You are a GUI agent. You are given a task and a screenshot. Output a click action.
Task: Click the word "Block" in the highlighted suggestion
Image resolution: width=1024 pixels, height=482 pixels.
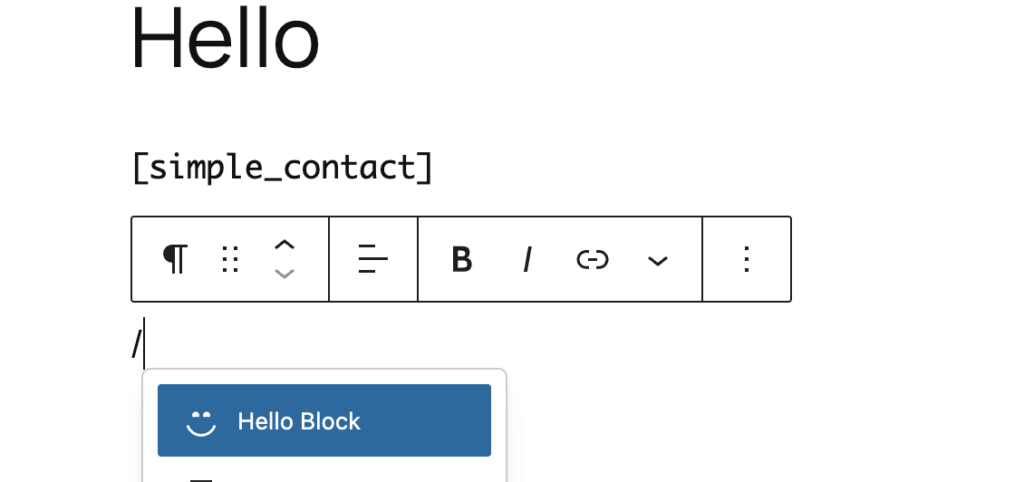click(x=333, y=421)
